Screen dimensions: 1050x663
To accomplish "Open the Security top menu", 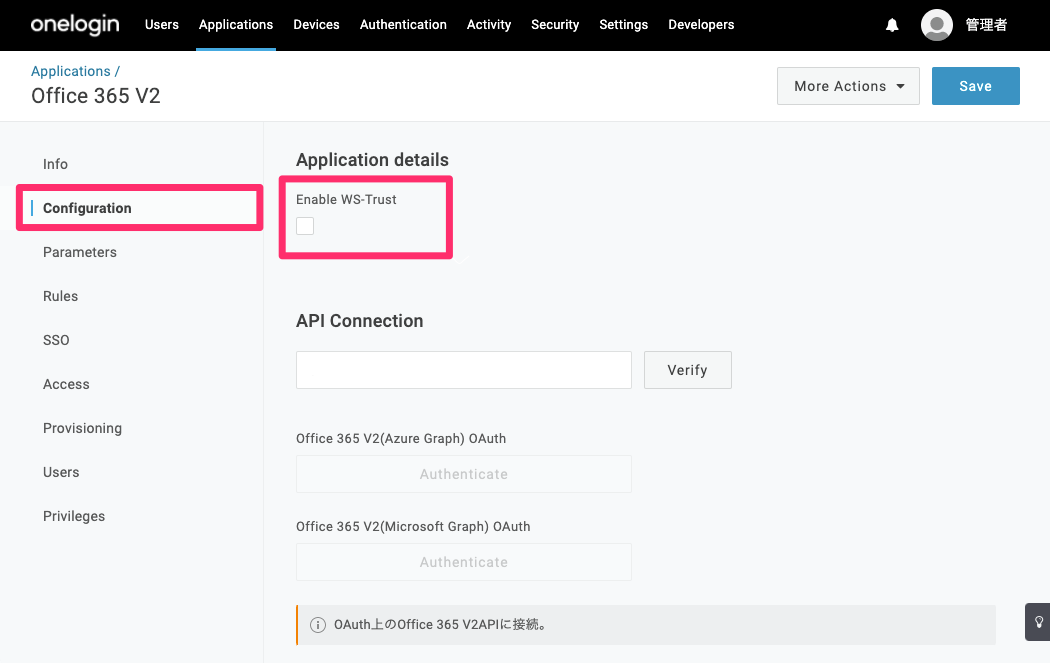I will click(x=554, y=25).
